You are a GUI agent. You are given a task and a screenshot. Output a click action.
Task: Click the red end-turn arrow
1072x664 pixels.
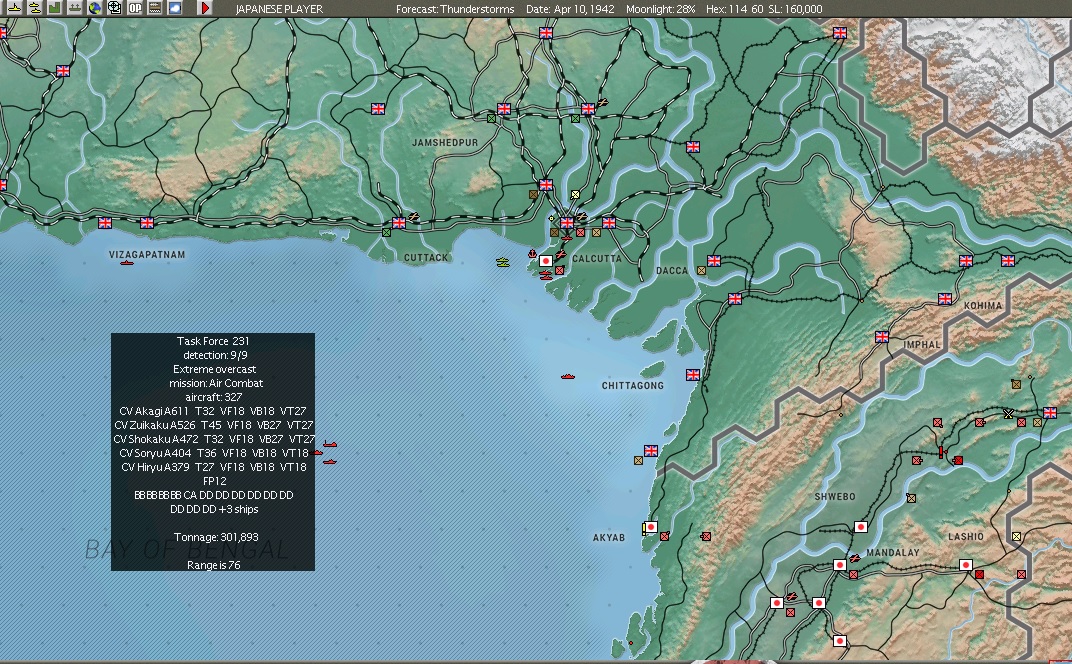204,8
